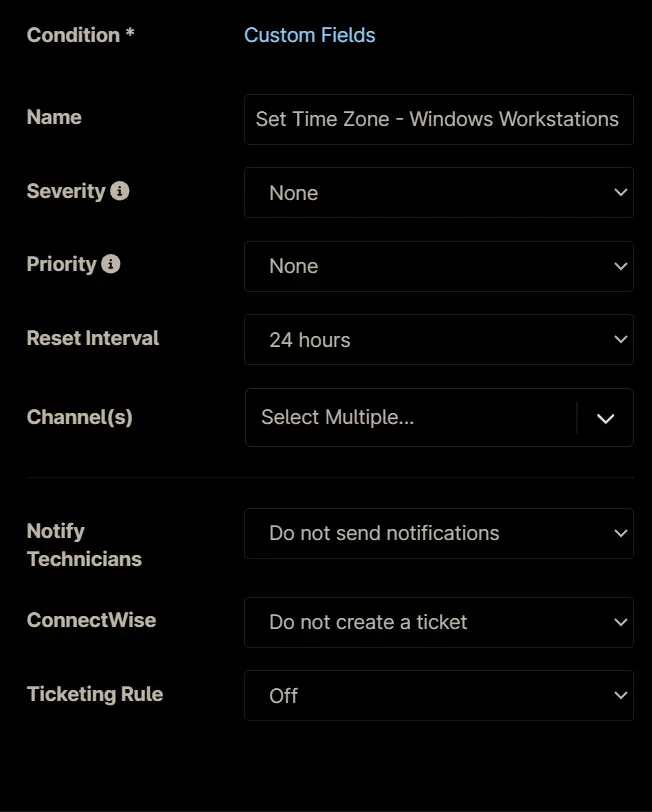Image resolution: width=652 pixels, height=812 pixels.
Task: Click the Reset Interval label
Action: coord(93,338)
